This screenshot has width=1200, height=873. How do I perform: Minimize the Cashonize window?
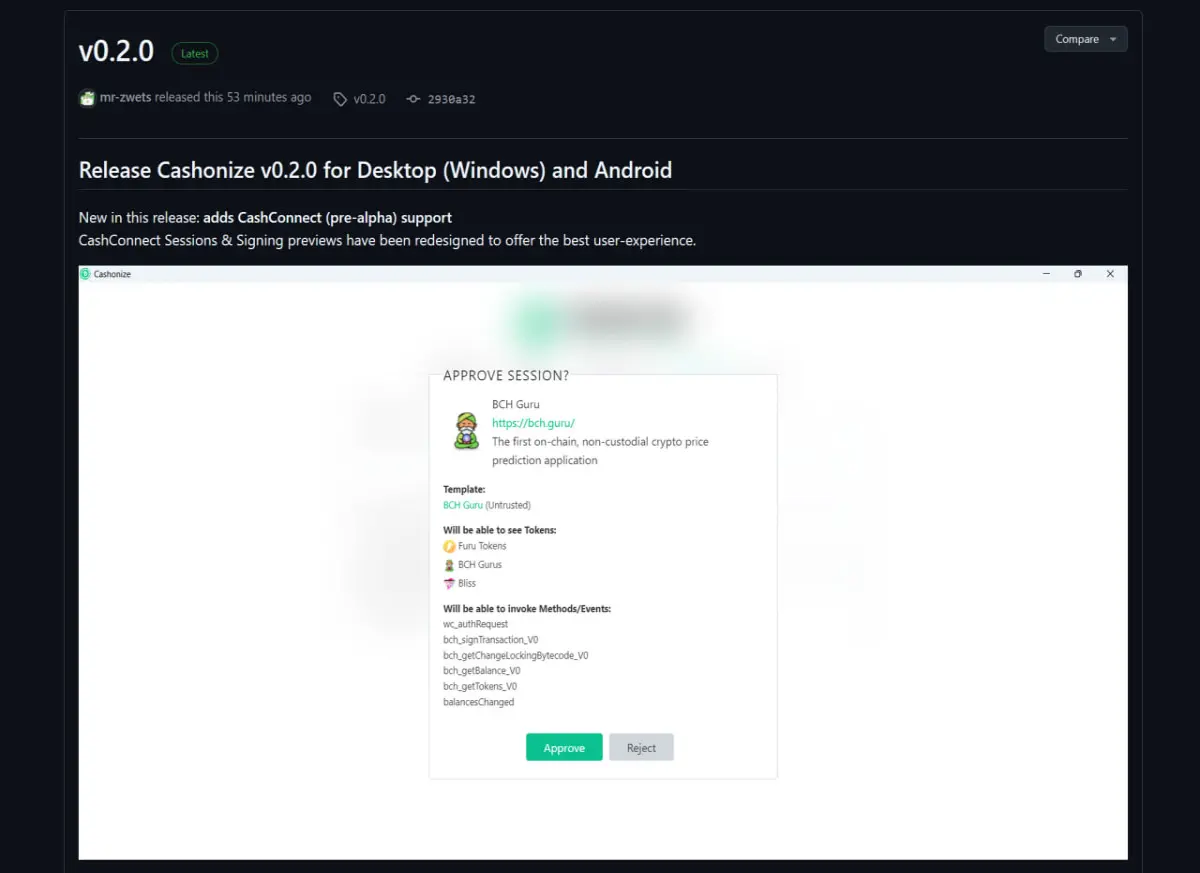(x=1046, y=274)
